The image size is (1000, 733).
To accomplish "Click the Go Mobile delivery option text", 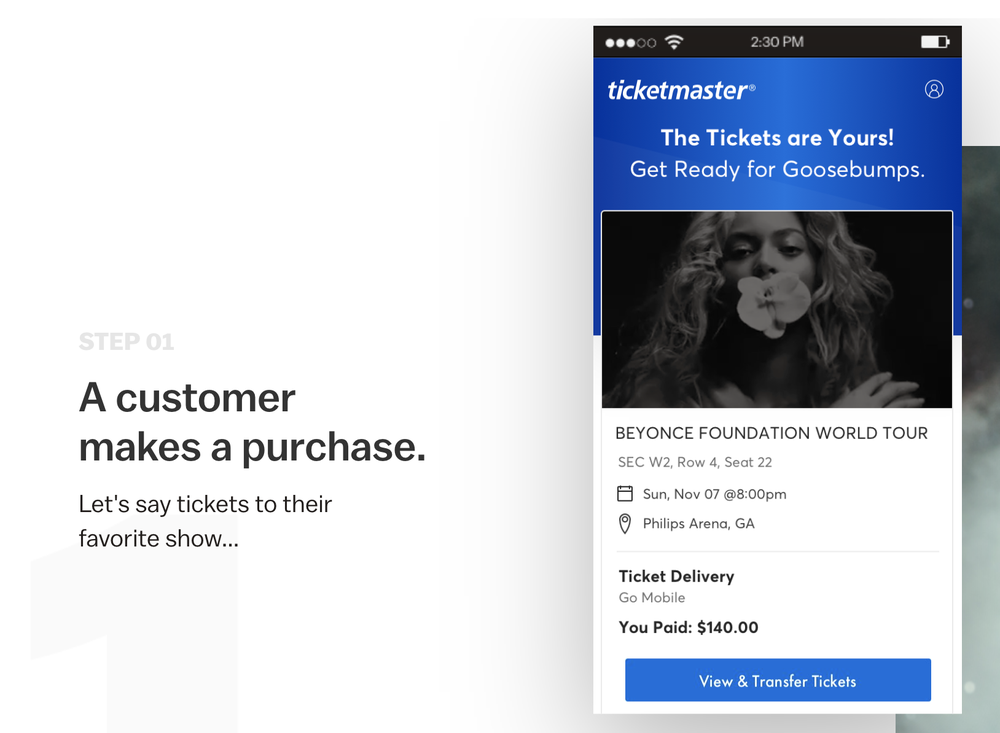I will (652, 598).
